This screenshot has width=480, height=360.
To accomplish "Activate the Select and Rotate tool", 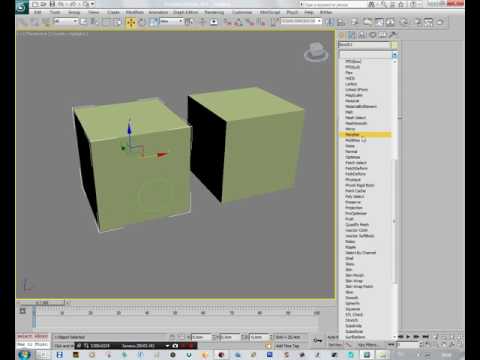I will tap(142, 22).
